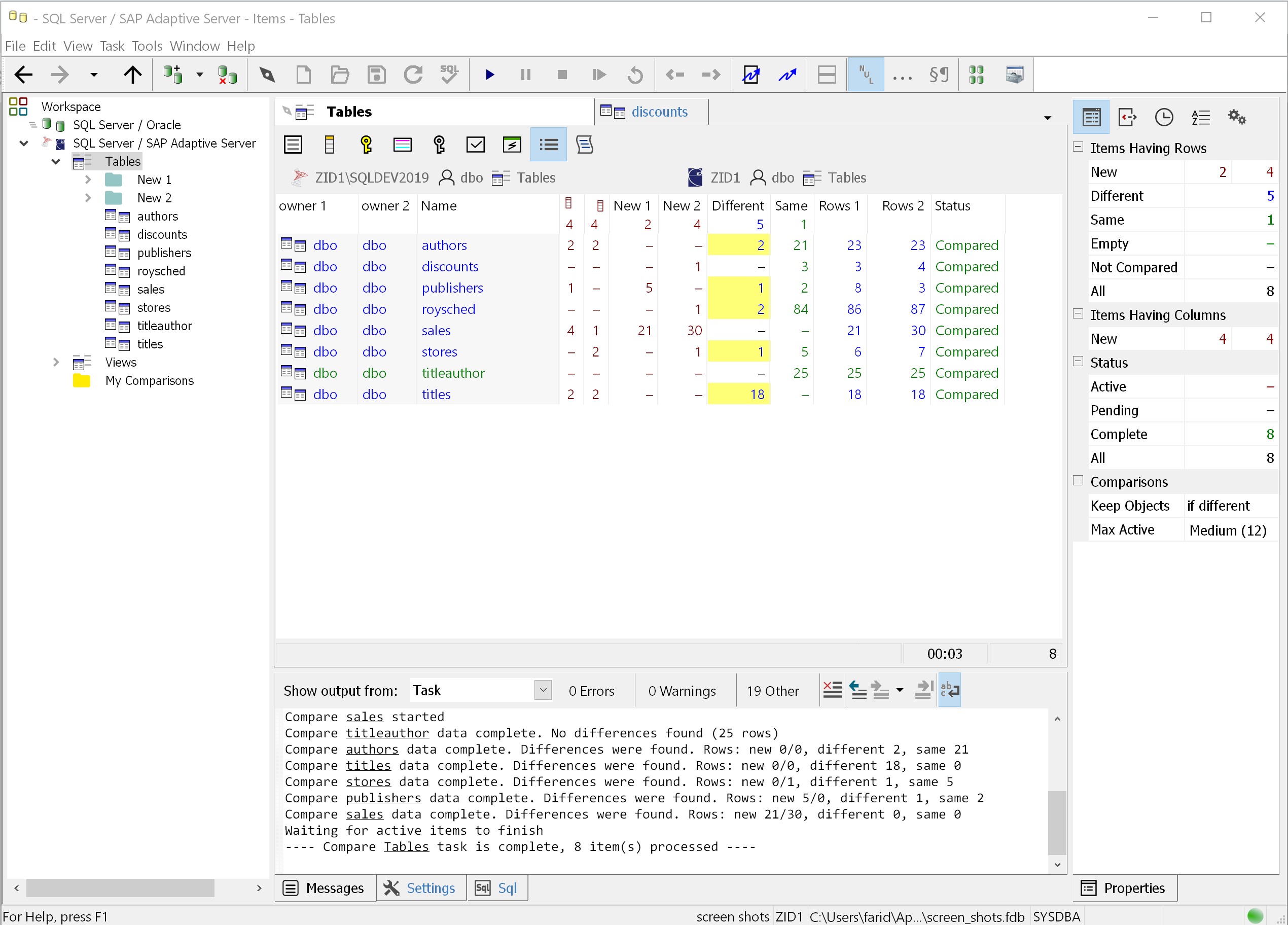Click the four-squares grid toolbar icon
Viewport: 1288px width, 925px height.
976,75
